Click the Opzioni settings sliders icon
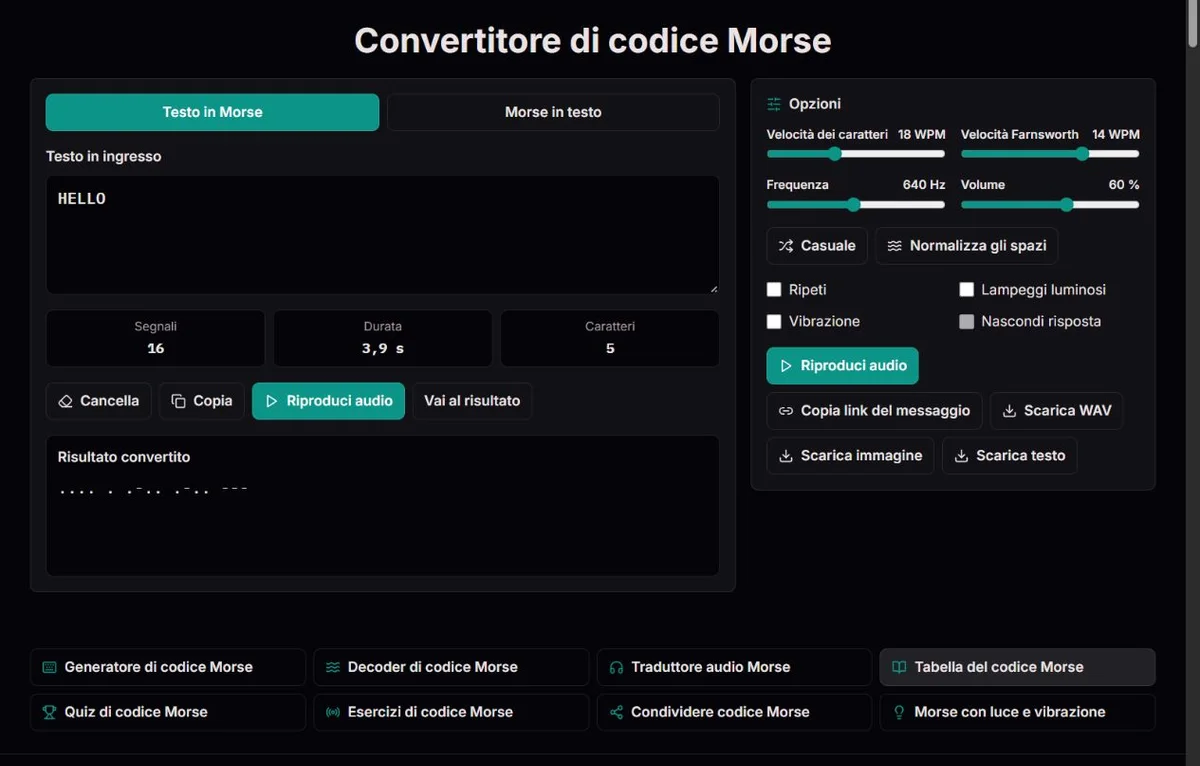This screenshot has height=766, width=1200. tap(774, 104)
